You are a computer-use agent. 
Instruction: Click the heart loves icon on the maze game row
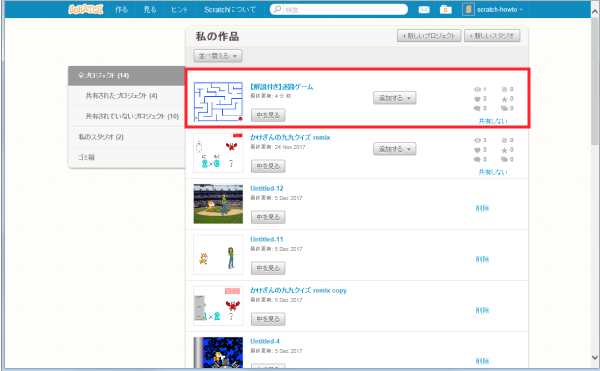[x=477, y=99]
